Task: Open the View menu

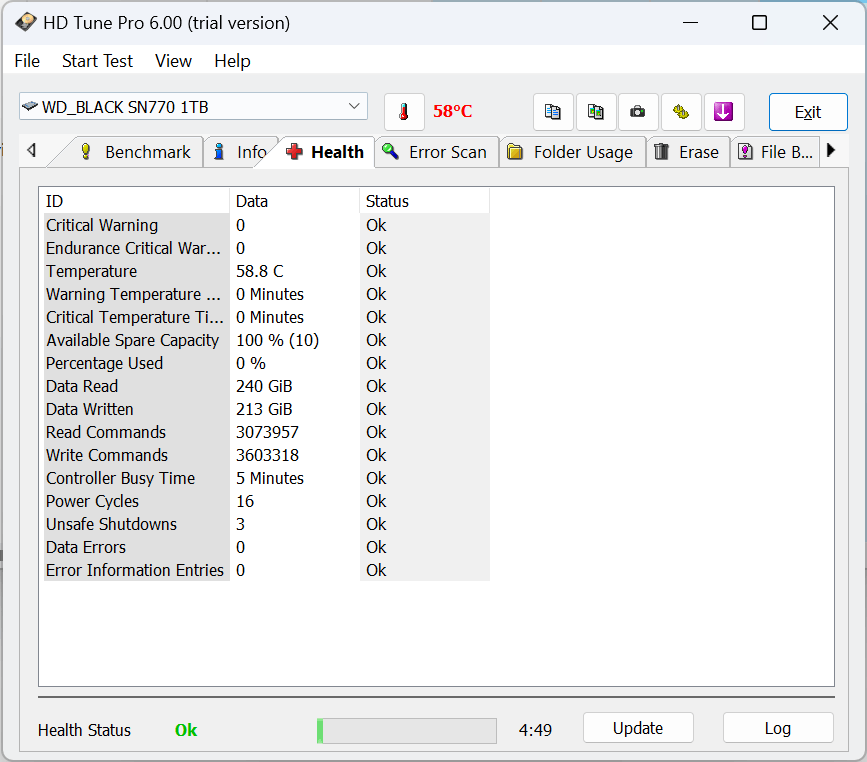Action: [x=173, y=61]
